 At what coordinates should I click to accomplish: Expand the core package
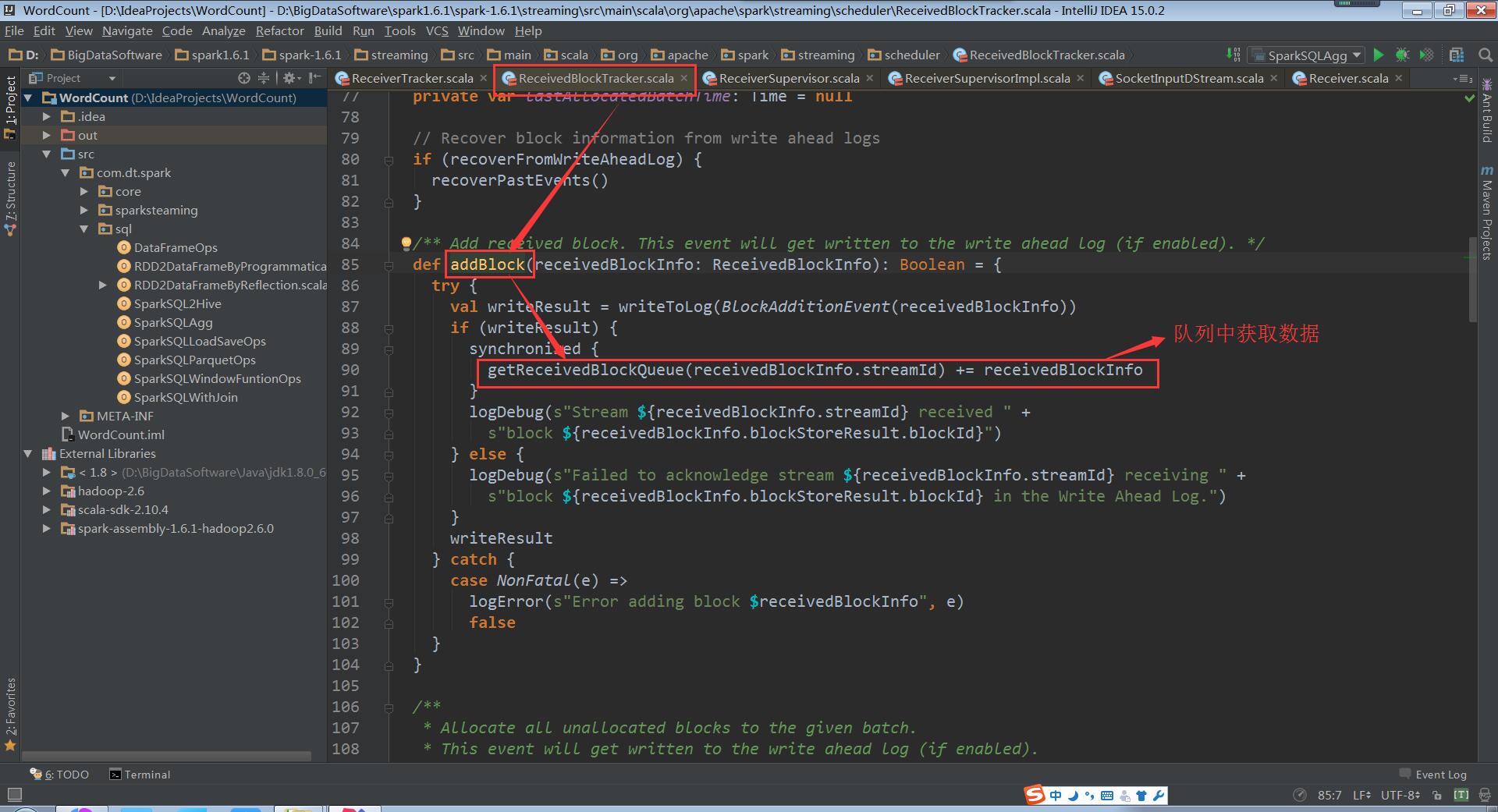[x=84, y=191]
